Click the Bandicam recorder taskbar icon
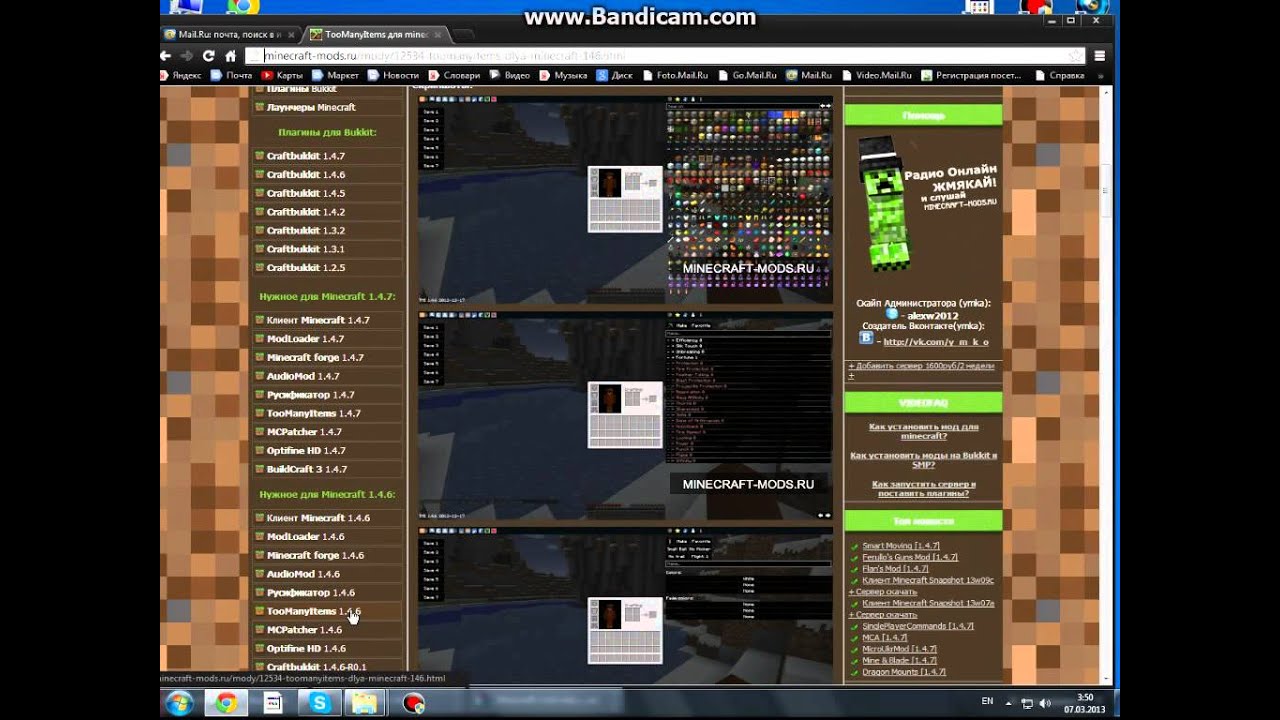This screenshot has width=1280, height=720. tap(413, 703)
